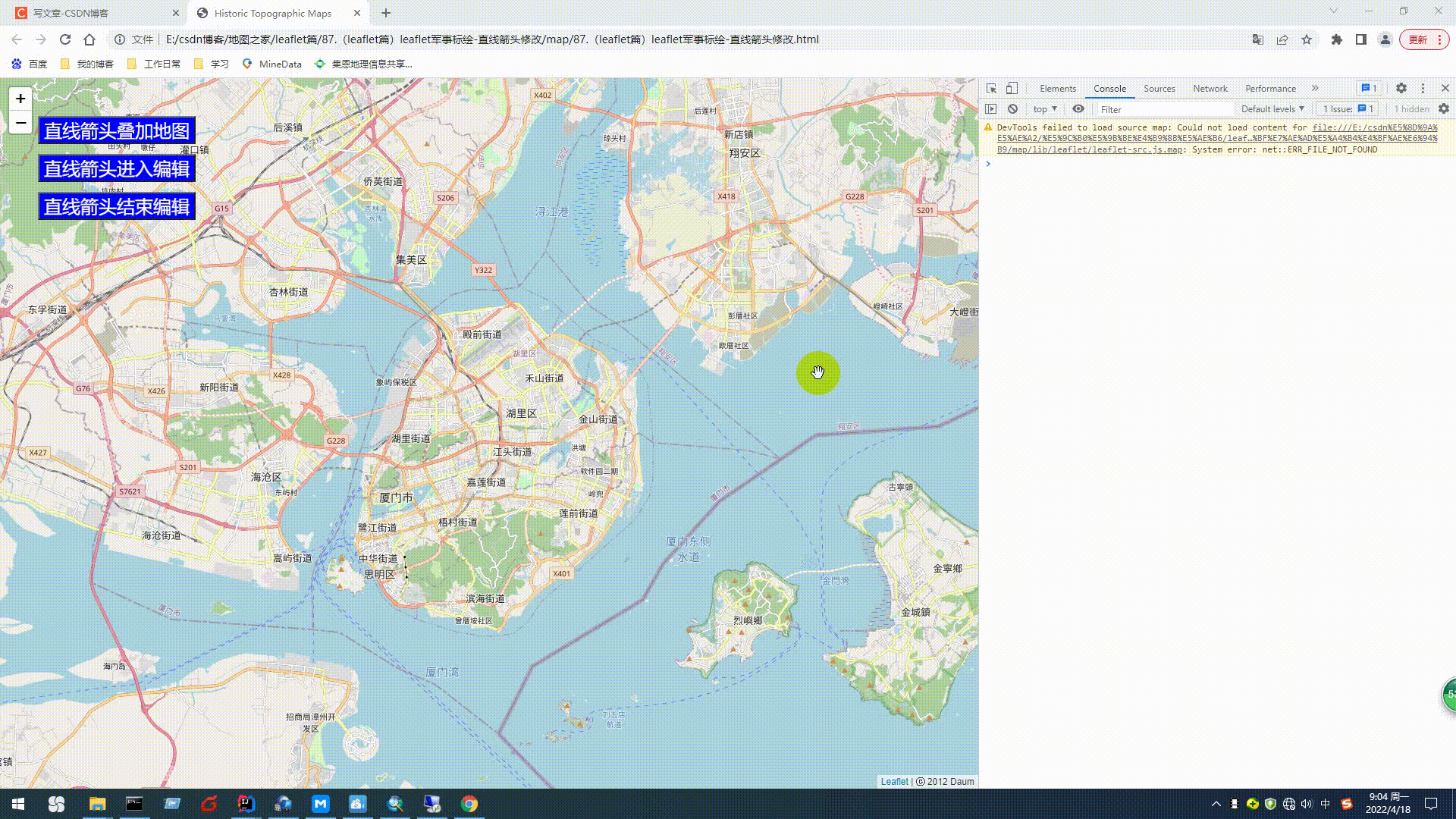
Task: Expand the top context dropdown
Action: tap(1045, 109)
